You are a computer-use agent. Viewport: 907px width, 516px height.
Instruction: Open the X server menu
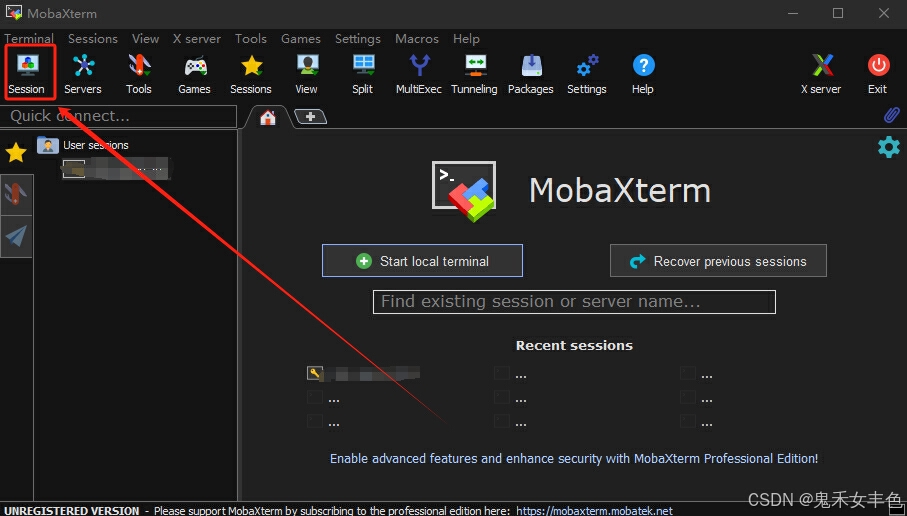[197, 39]
